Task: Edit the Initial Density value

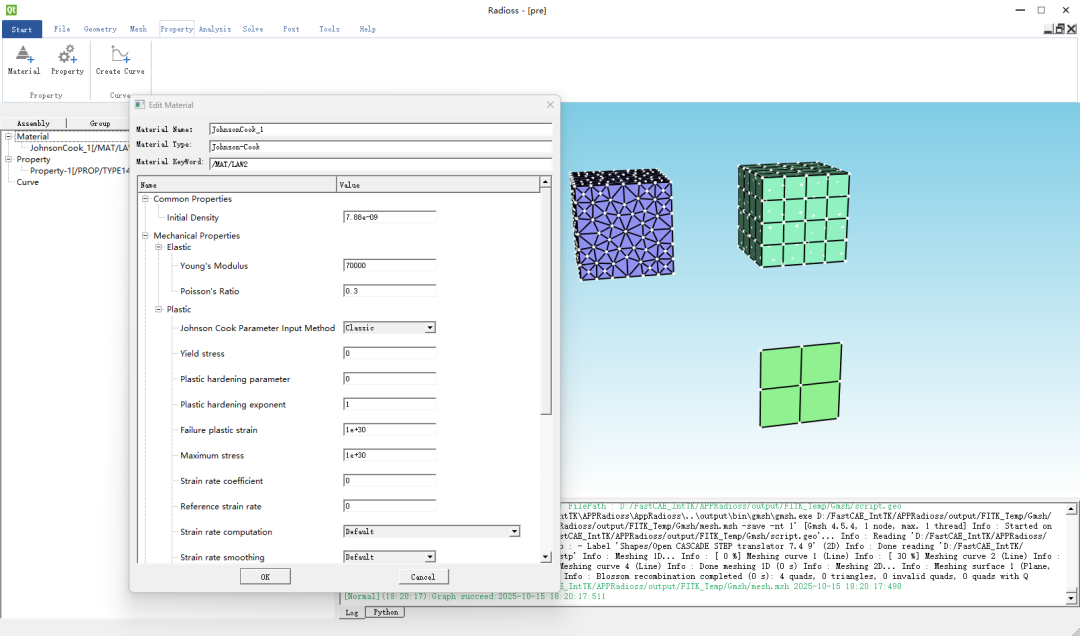Action: [389, 217]
